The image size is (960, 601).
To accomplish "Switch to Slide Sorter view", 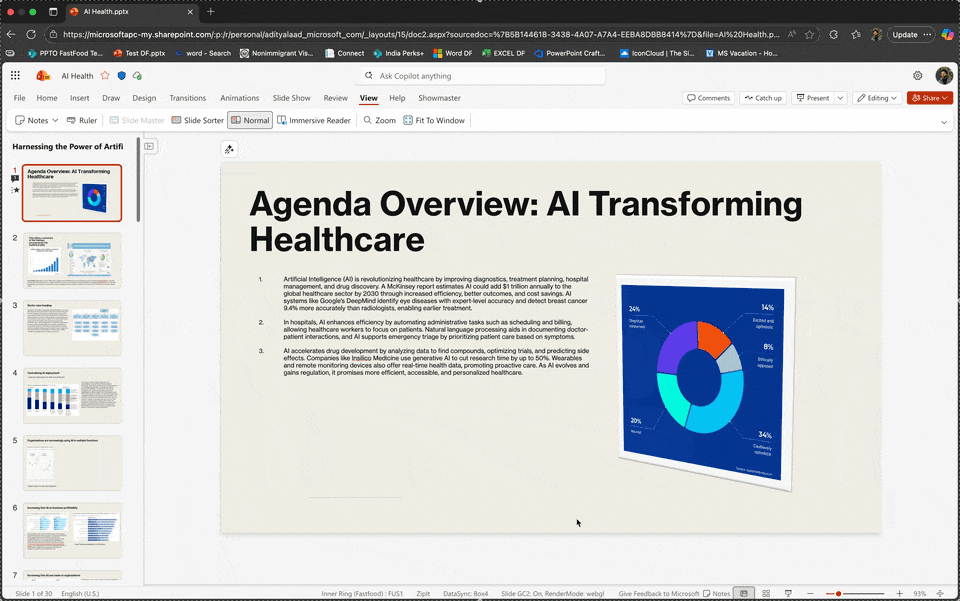I will click(199, 120).
